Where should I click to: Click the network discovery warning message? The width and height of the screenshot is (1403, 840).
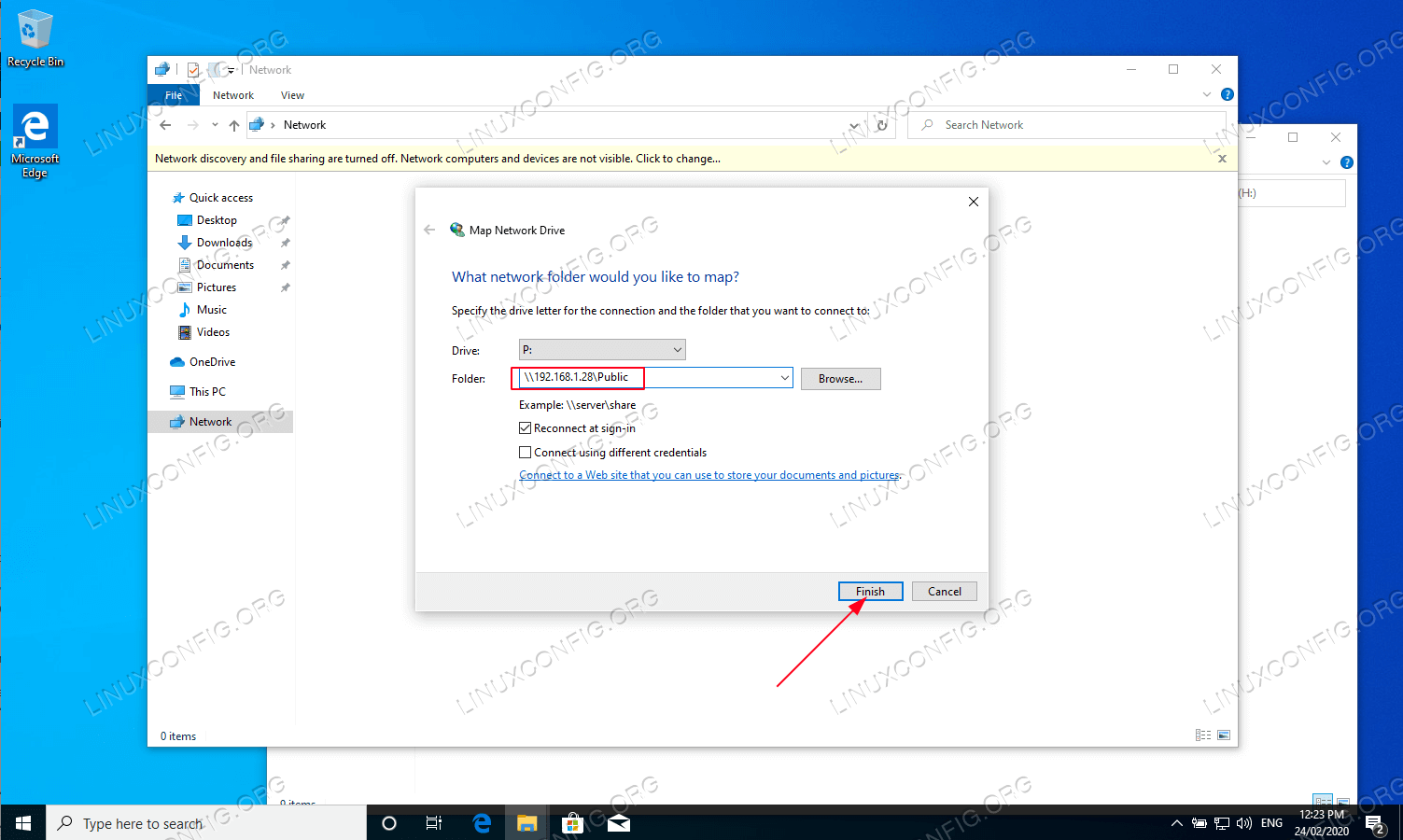[438, 159]
